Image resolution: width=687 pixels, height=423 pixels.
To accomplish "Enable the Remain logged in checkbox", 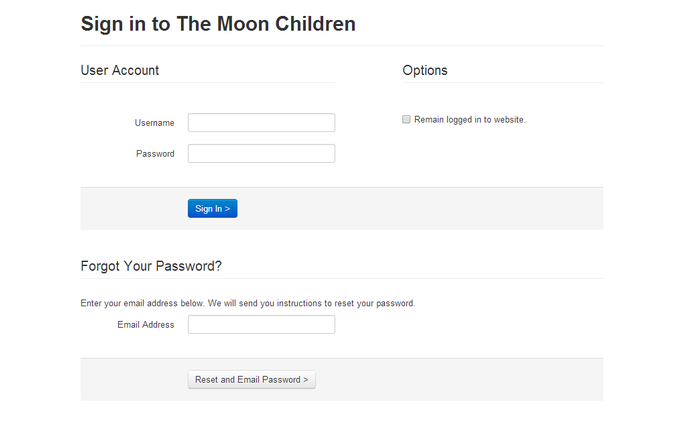I will (406, 119).
